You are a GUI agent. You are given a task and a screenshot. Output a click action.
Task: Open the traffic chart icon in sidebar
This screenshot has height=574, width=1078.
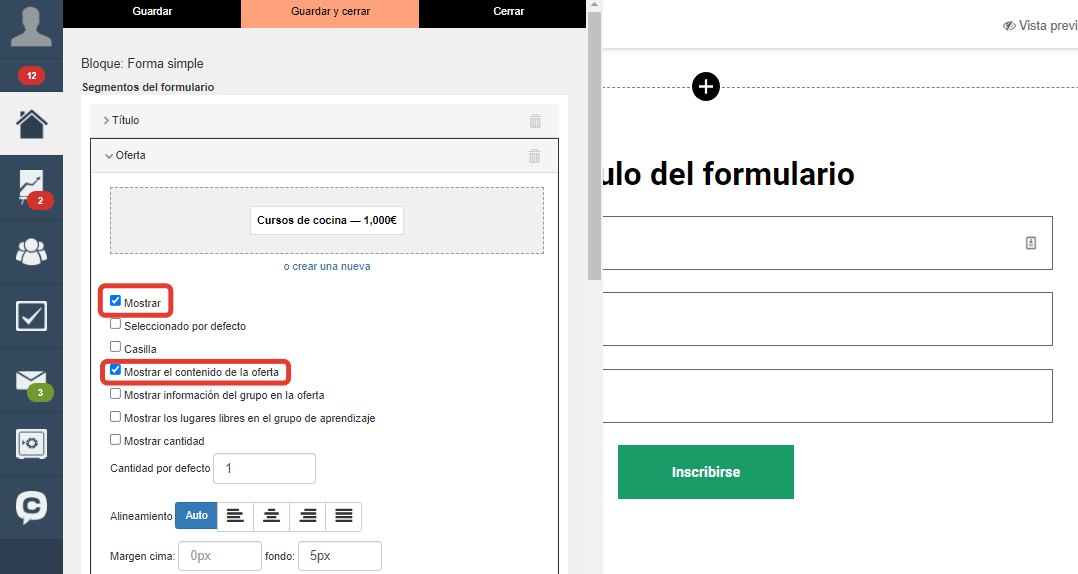coord(32,188)
